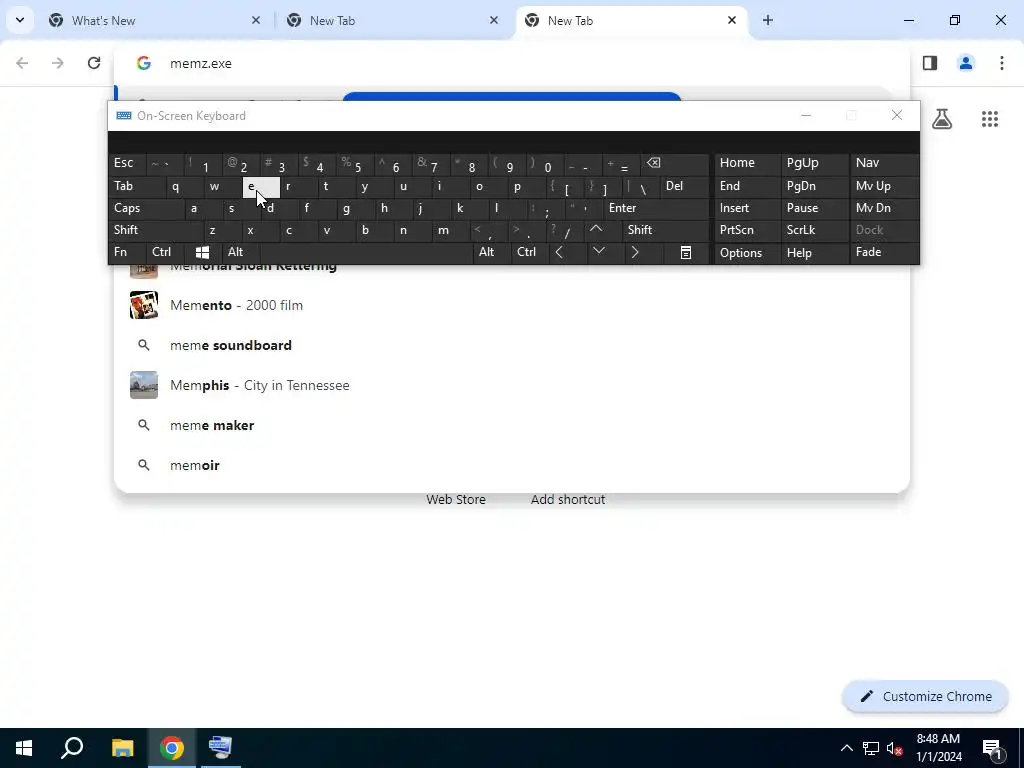This screenshot has height=768, width=1024.
Task: Toggle Fade on On-Screen Keyboard
Action: (883, 252)
